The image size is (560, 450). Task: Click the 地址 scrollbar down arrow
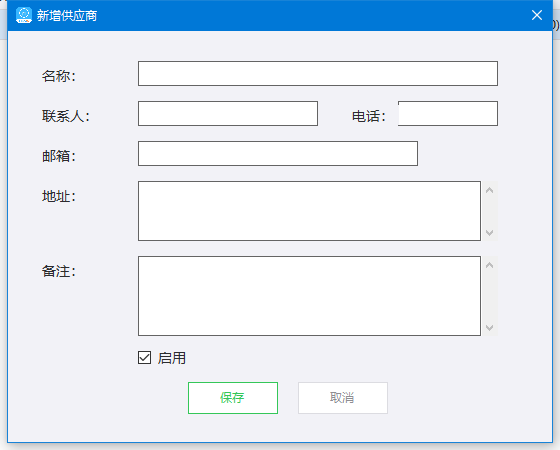(x=490, y=232)
